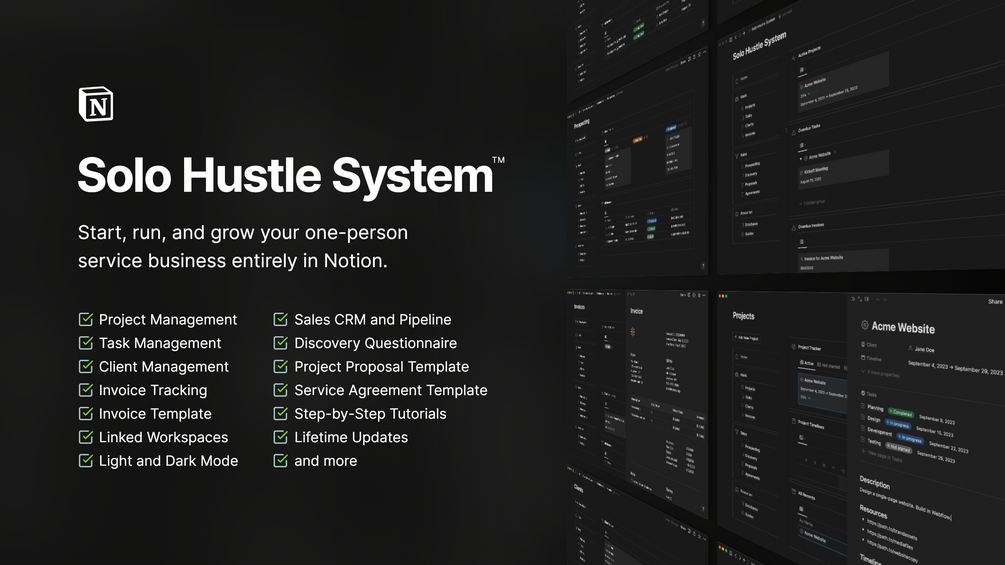Toggle the Invoice Tracking checkbox
1005x565 pixels.
point(85,389)
